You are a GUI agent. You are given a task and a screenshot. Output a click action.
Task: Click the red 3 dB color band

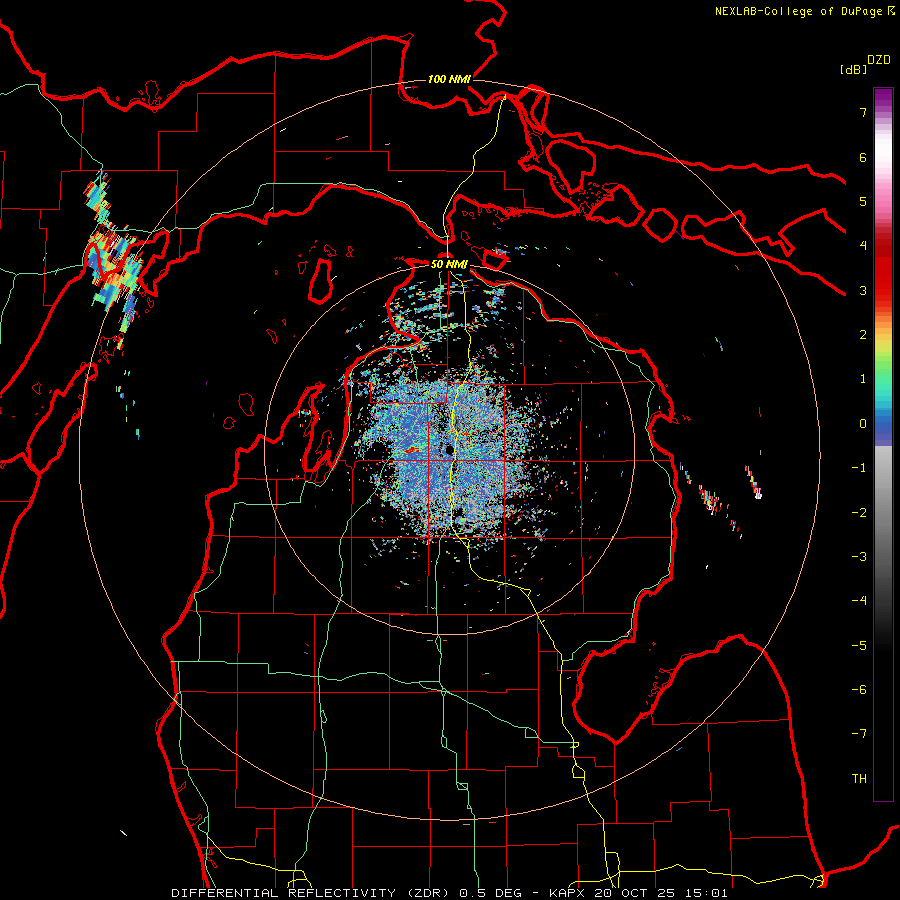pos(883,287)
